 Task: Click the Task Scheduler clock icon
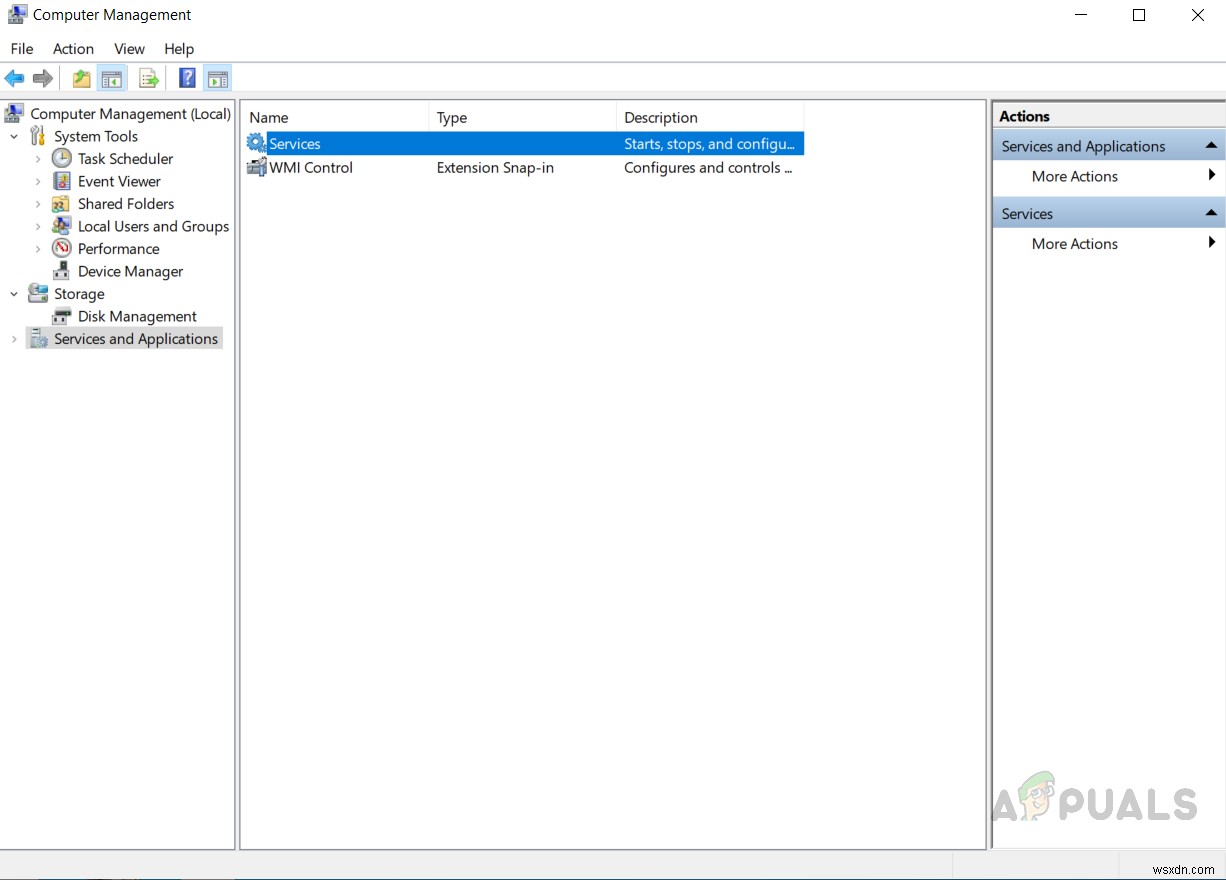pyautogui.click(x=62, y=158)
